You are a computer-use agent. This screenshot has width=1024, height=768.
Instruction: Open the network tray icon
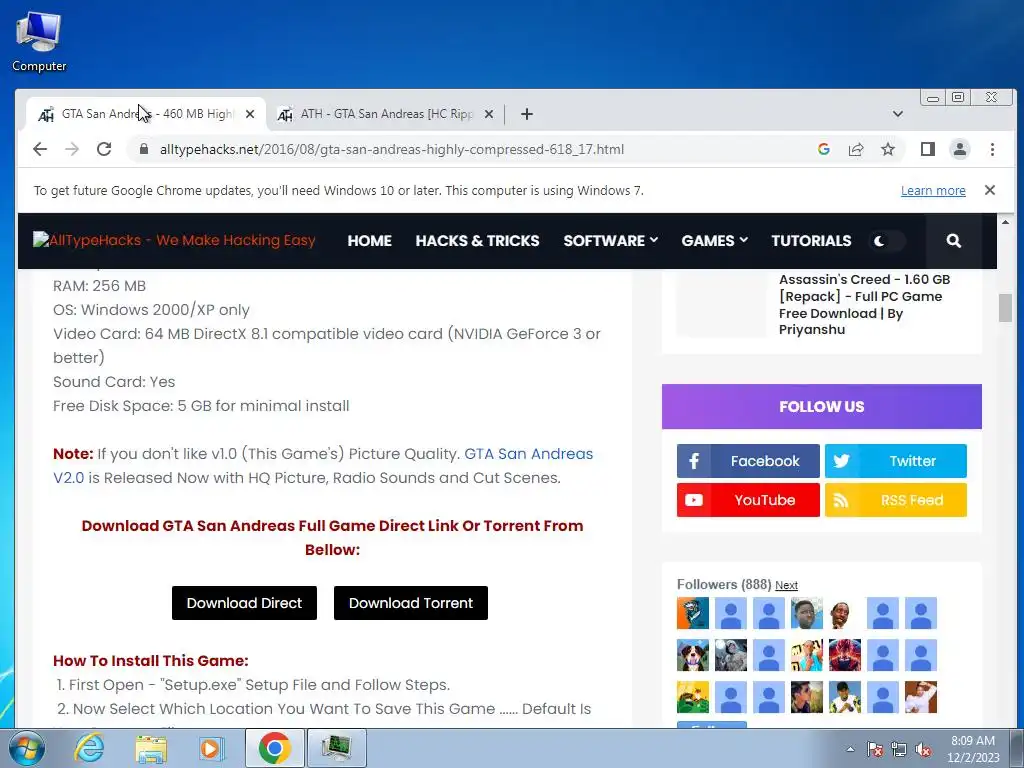tap(899, 749)
